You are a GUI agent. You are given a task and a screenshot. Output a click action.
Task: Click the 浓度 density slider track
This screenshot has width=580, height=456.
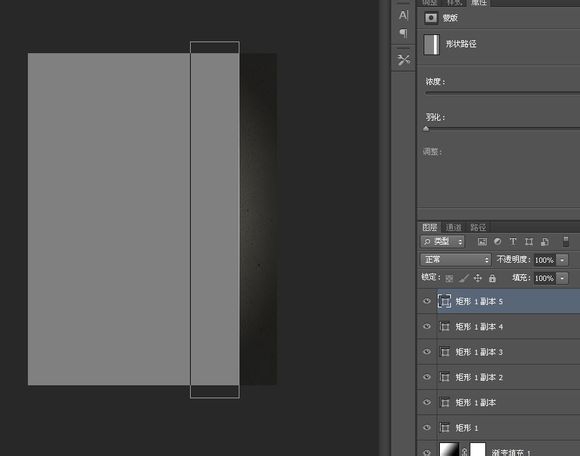[502, 93]
